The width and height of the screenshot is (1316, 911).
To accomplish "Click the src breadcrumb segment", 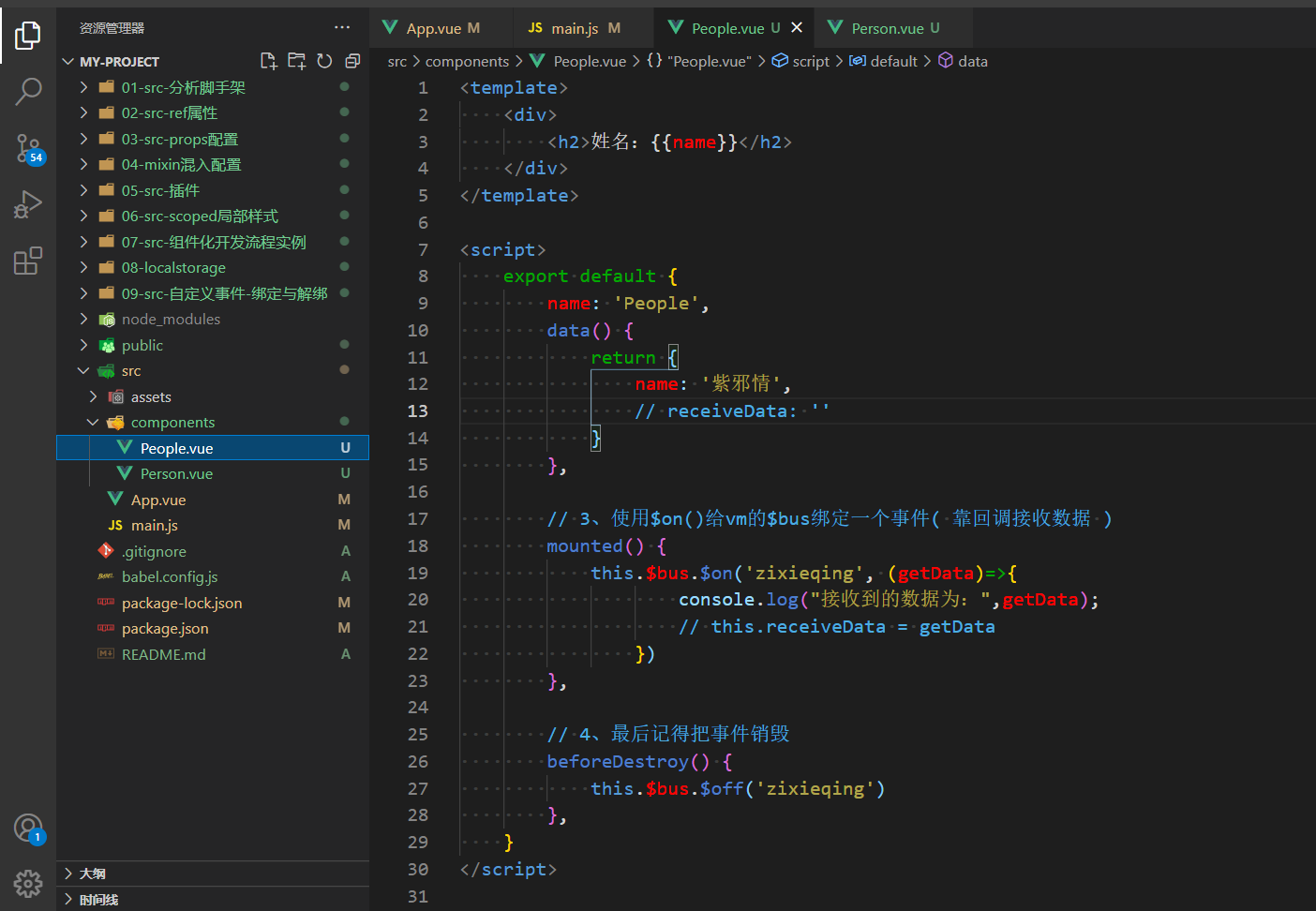I will click(x=397, y=61).
